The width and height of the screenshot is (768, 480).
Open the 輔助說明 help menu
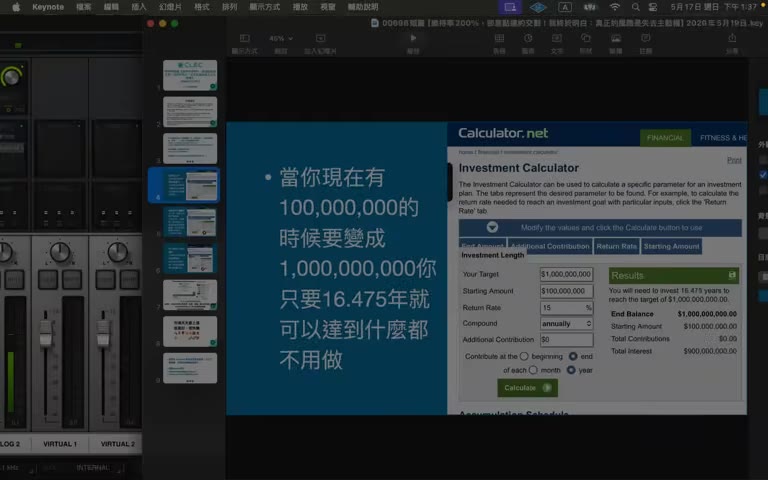coord(363,7)
